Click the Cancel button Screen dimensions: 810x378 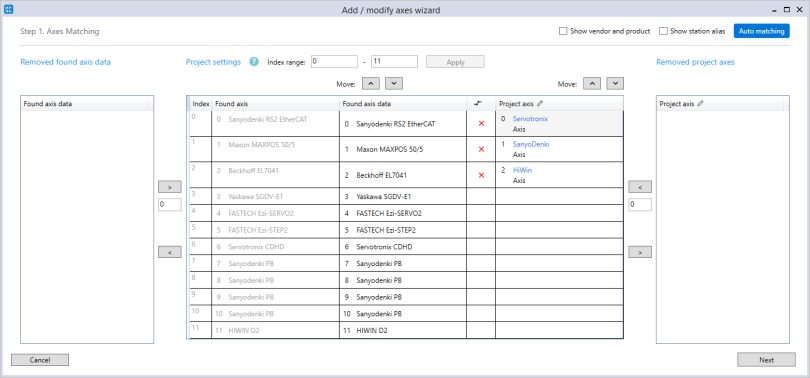pos(40,360)
